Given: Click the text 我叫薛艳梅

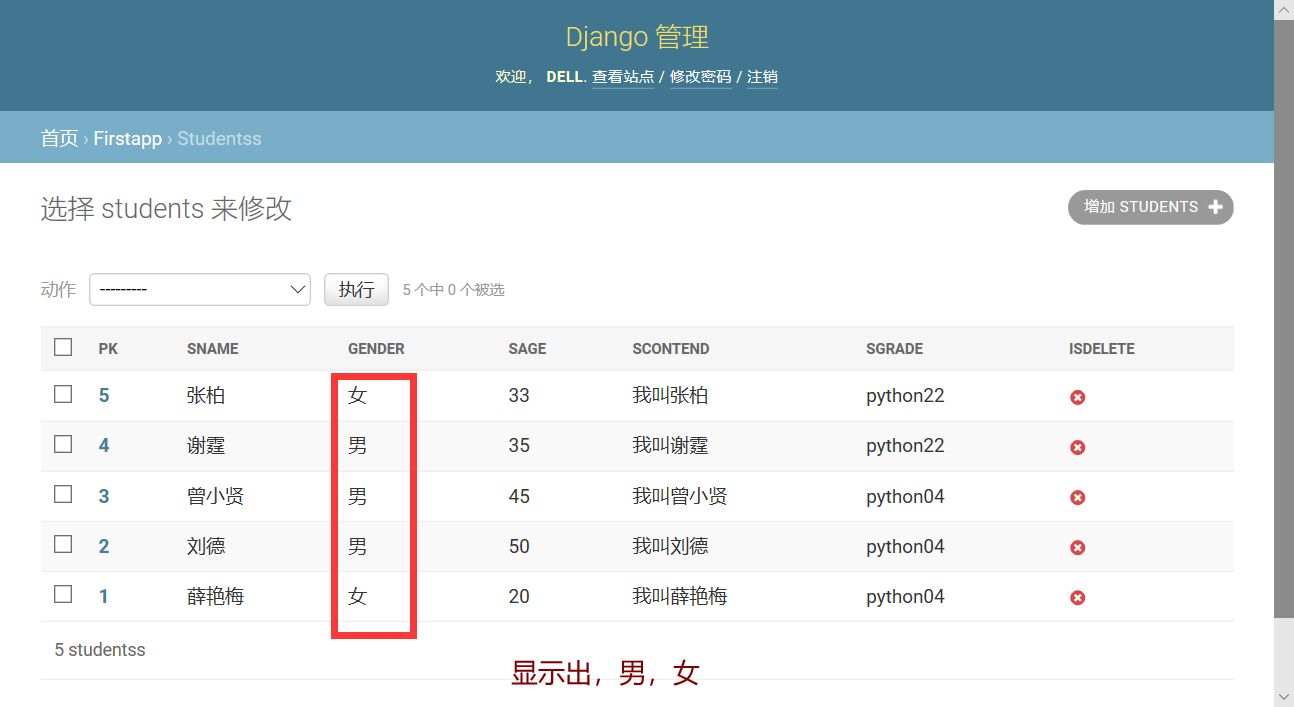Looking at the screenshot, I should pos(680,596).
